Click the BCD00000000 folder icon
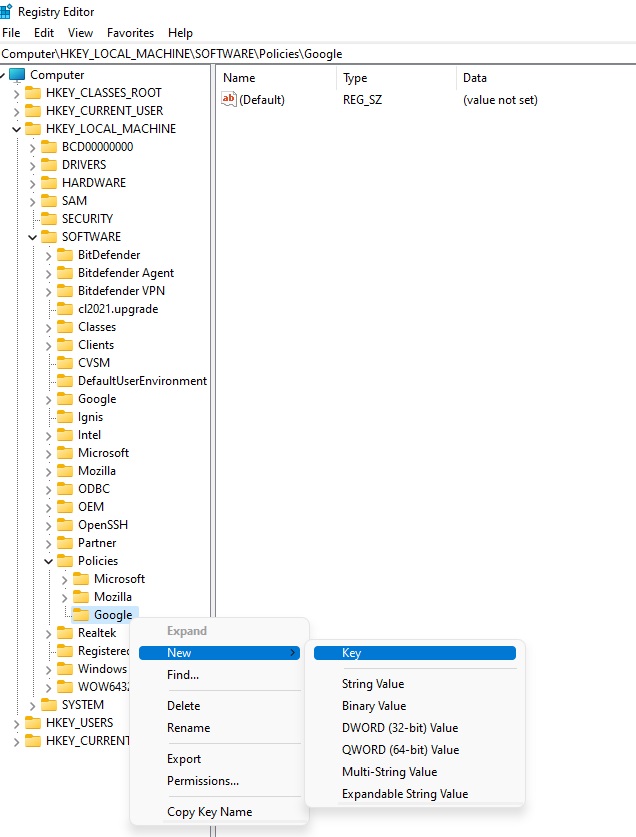 click(x=49, y=147)
